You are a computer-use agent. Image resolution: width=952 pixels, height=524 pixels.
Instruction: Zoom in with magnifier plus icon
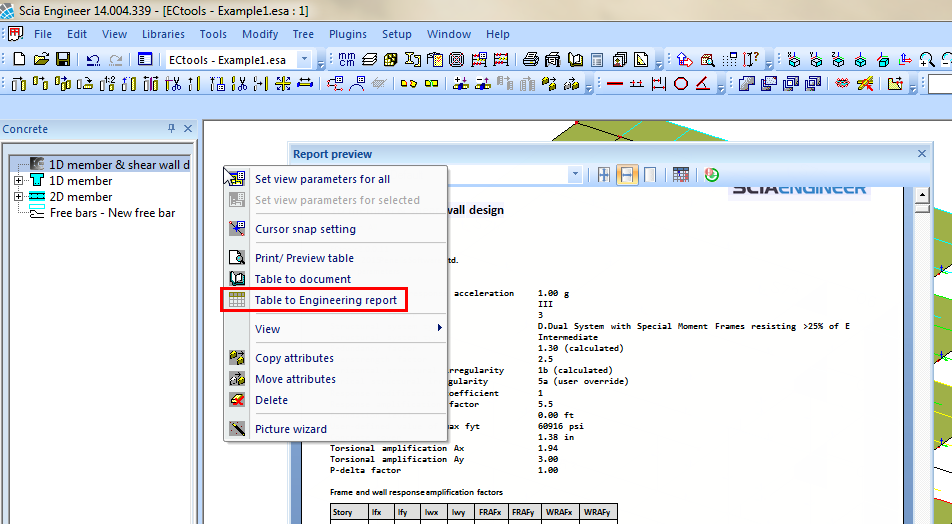926,60
